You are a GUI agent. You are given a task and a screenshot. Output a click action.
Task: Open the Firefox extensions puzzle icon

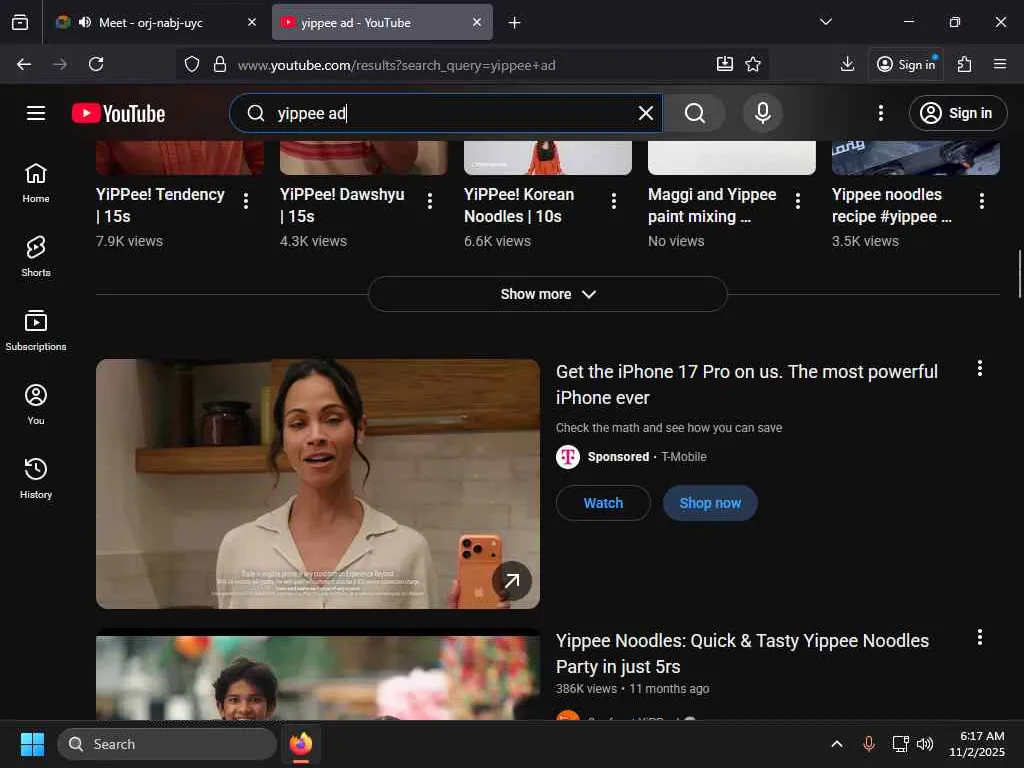tap(965, 64)
